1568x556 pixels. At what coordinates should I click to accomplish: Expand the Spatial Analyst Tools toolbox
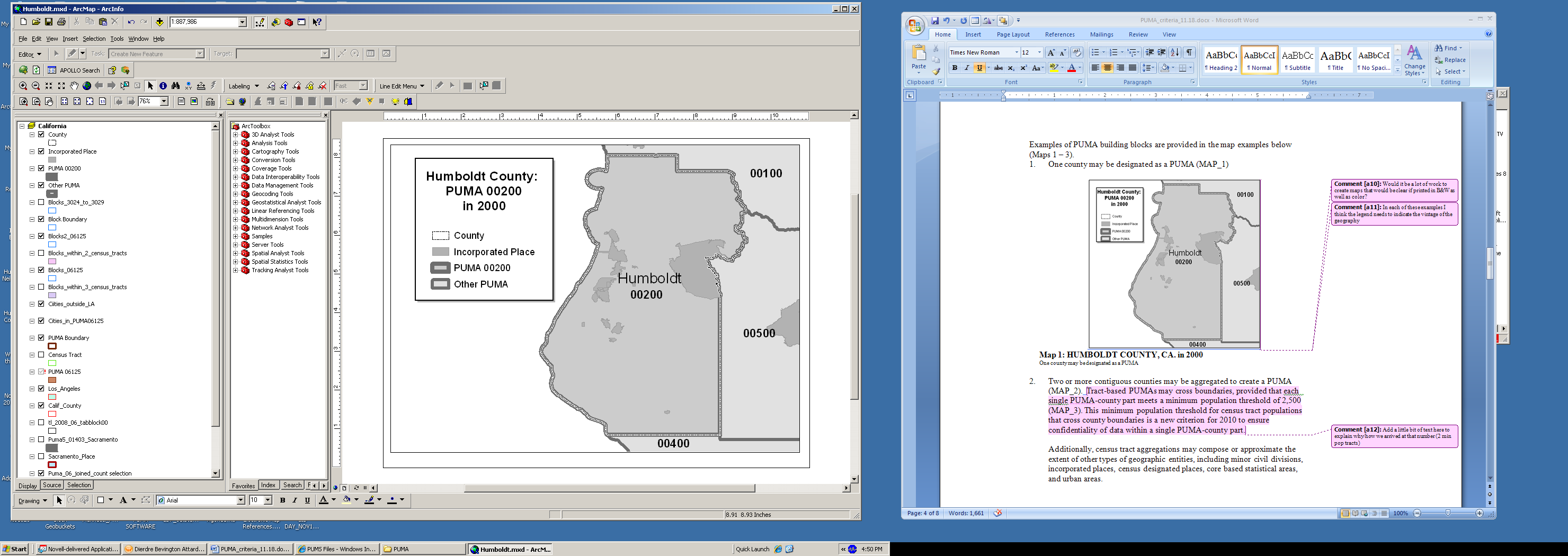click(x=236, y=253)
